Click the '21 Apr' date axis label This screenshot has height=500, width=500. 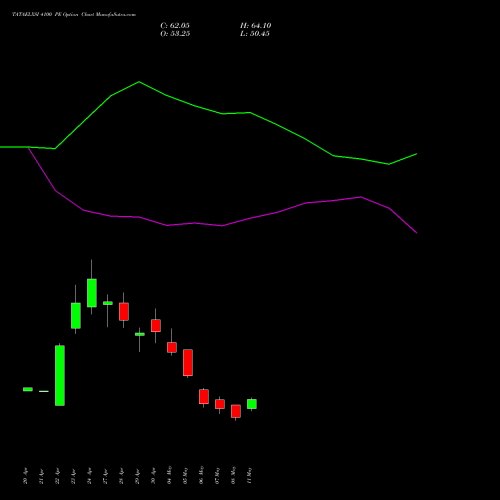42,476
